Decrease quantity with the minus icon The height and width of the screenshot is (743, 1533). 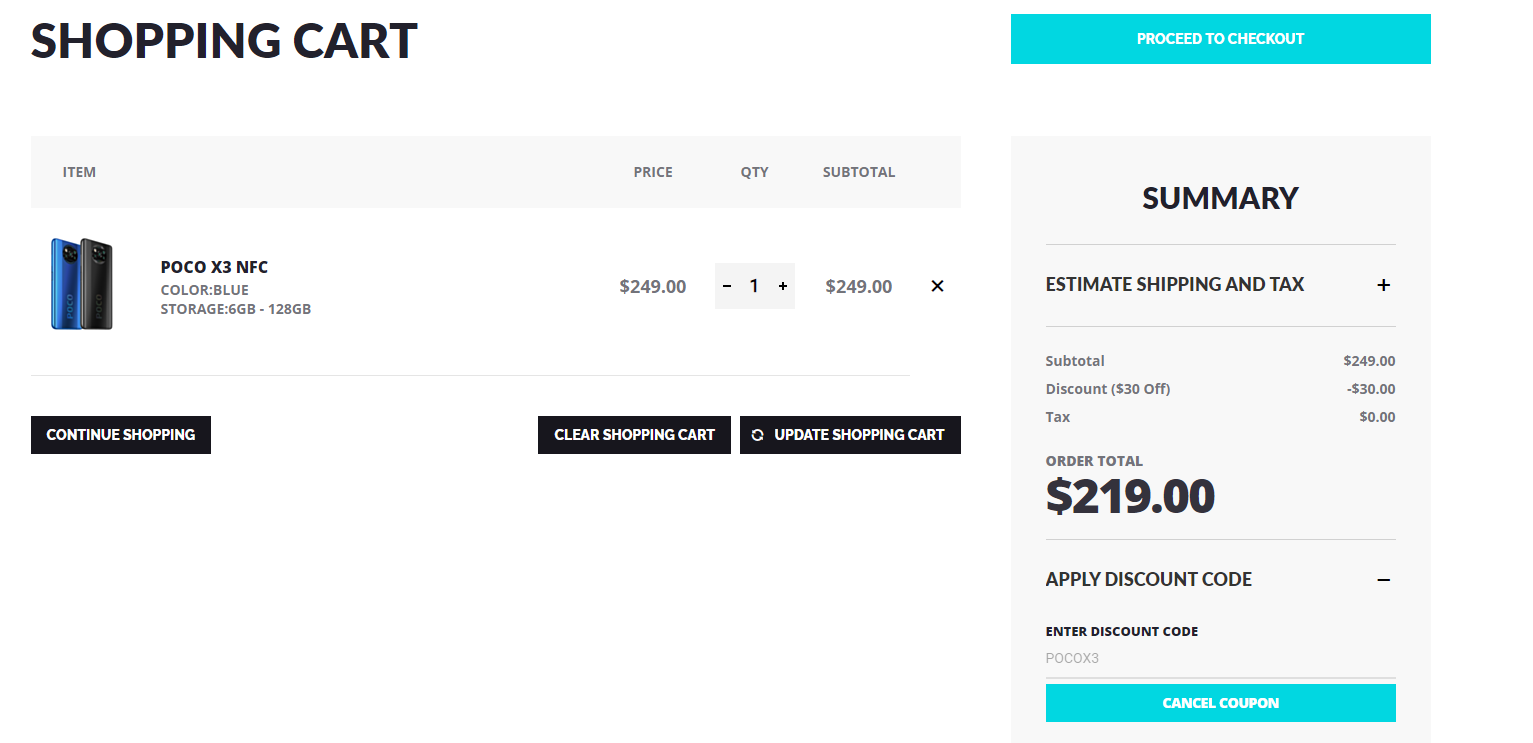pyautogui.click(x=727, y=286)
